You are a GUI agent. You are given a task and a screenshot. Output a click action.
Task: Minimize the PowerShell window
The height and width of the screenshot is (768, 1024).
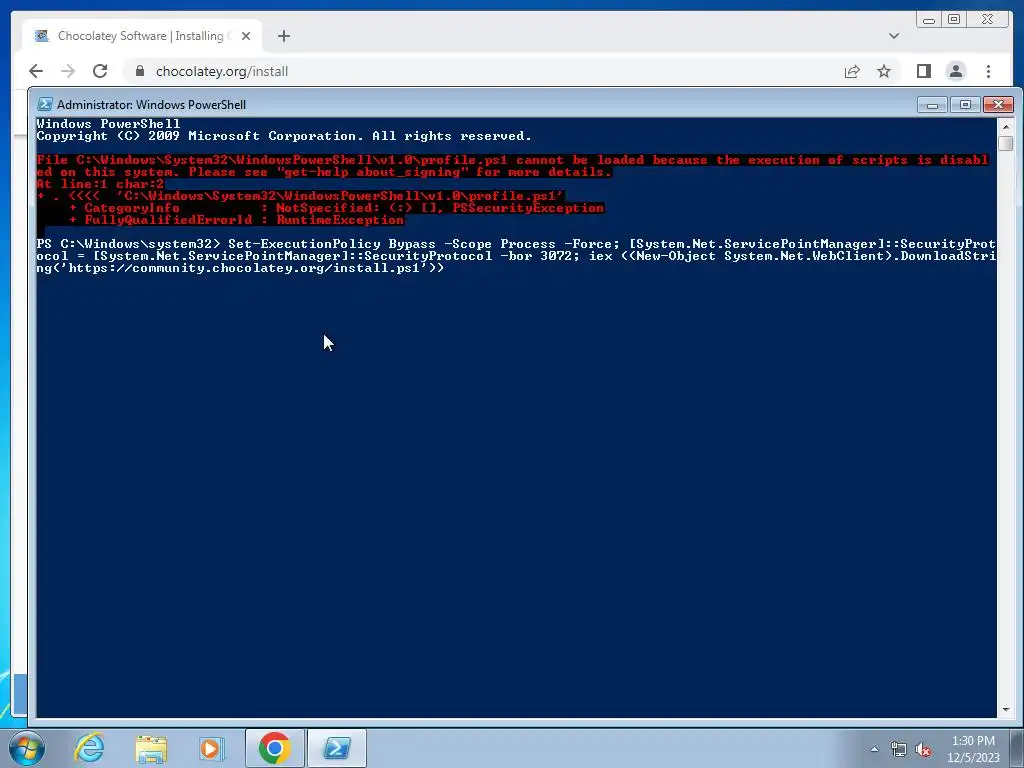click(x=932, y=104)
